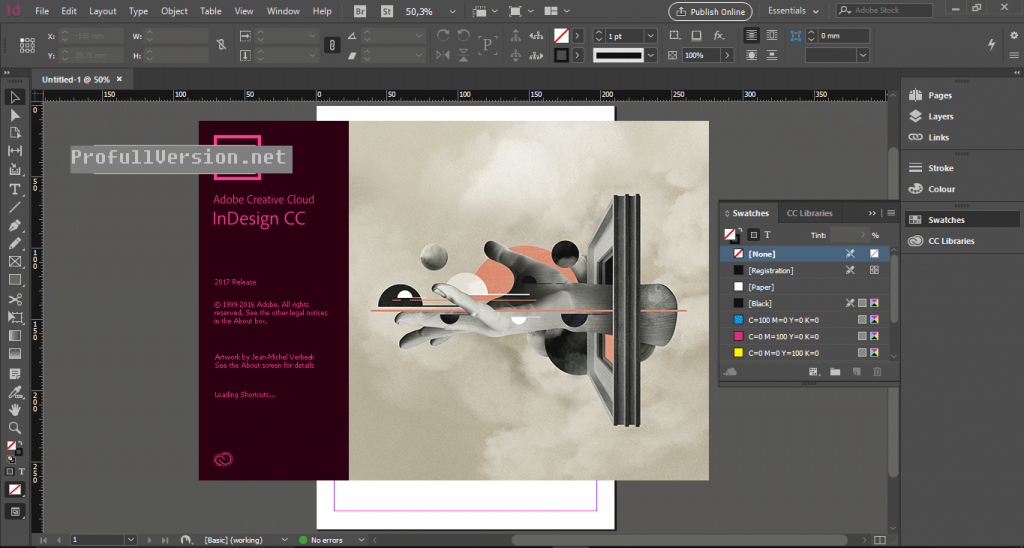This screenshot has width=1024, height=548.
Task: Enable wrap around bounding box
Action: tap(771, 35)
